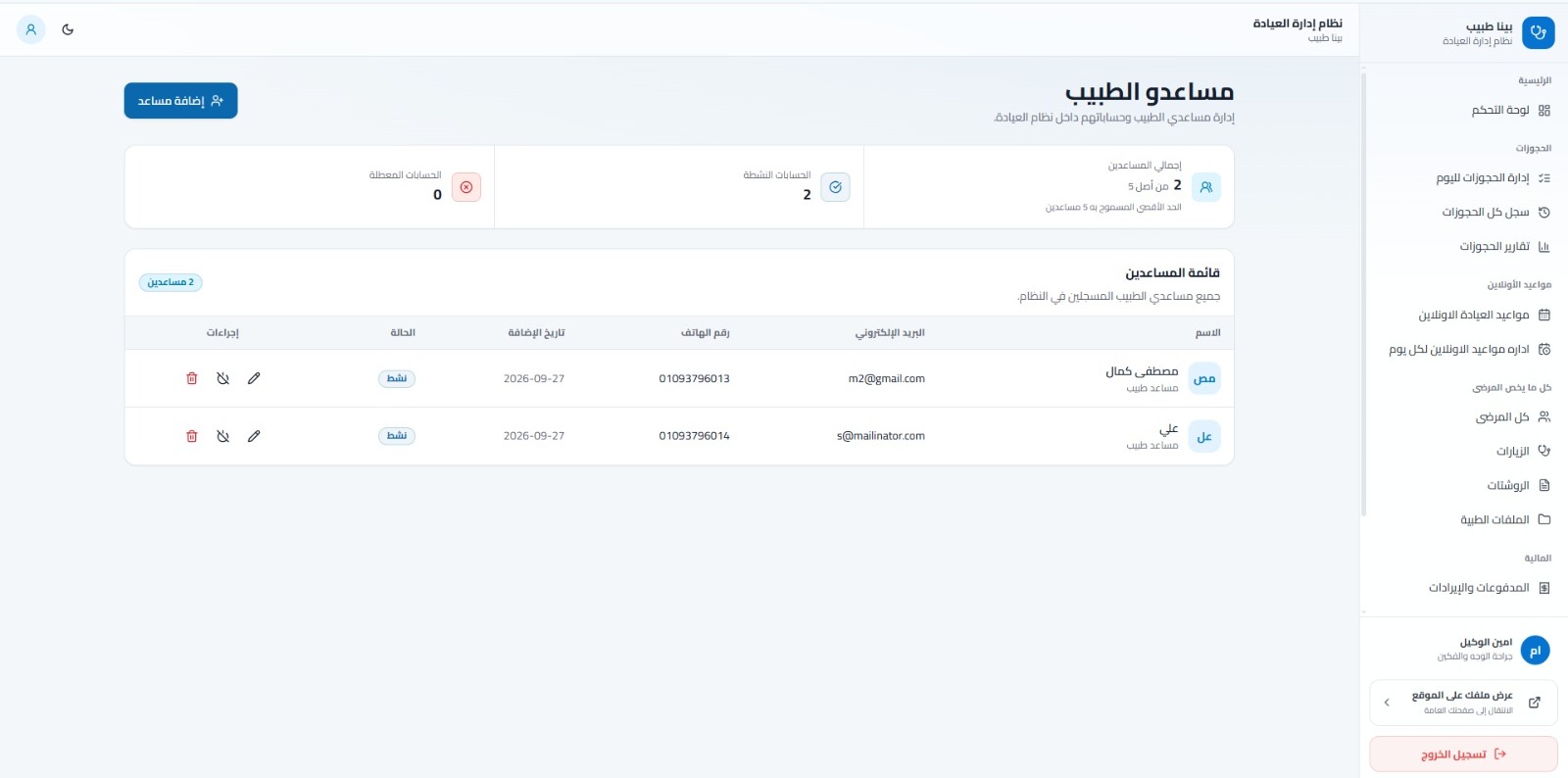This screenshot has height=778, width=1568.
Task: Click the تاريخ الإضافة column header
Action: (x=536, y=333)
